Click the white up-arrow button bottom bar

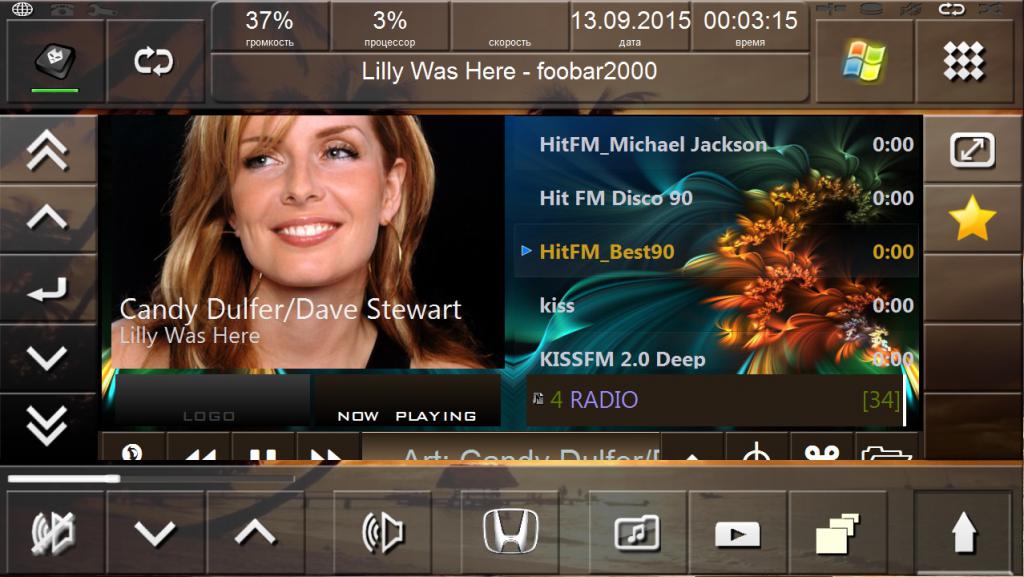click(964, 533)
